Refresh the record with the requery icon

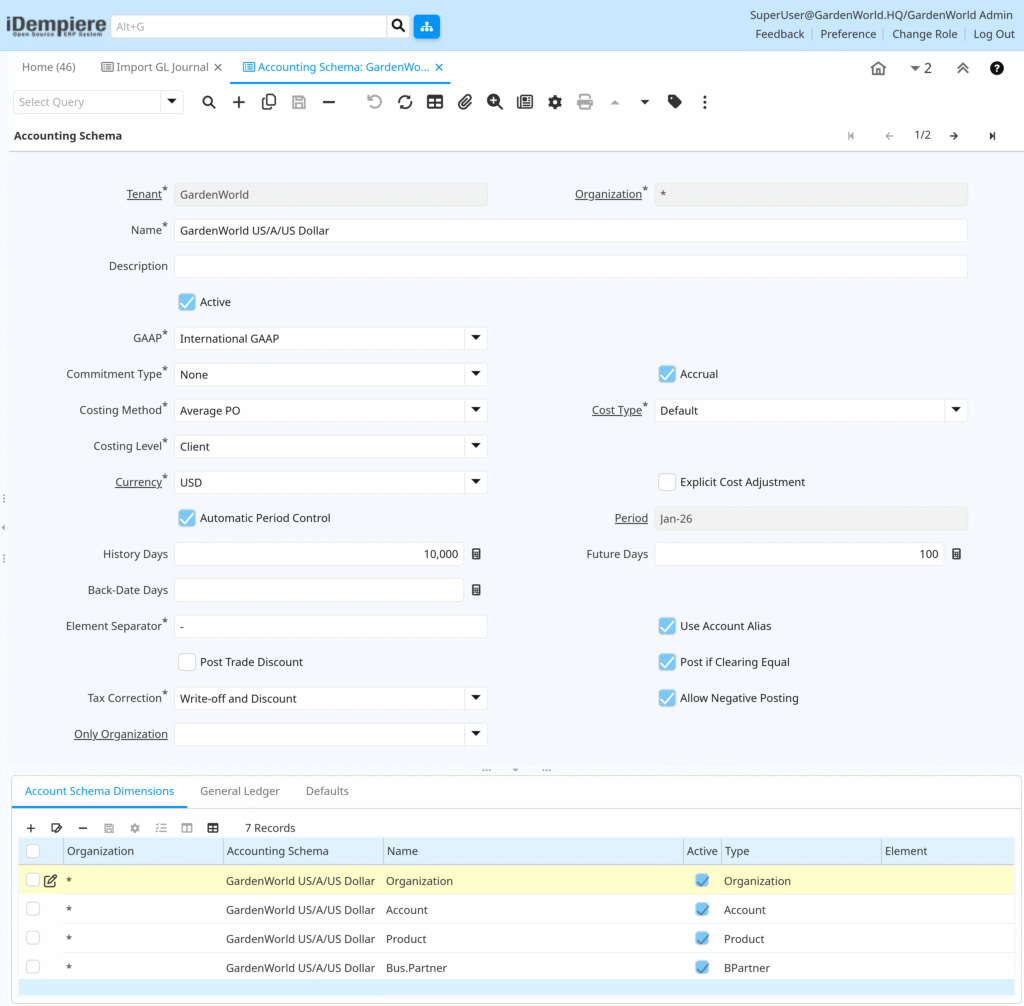tap(404, 101)
